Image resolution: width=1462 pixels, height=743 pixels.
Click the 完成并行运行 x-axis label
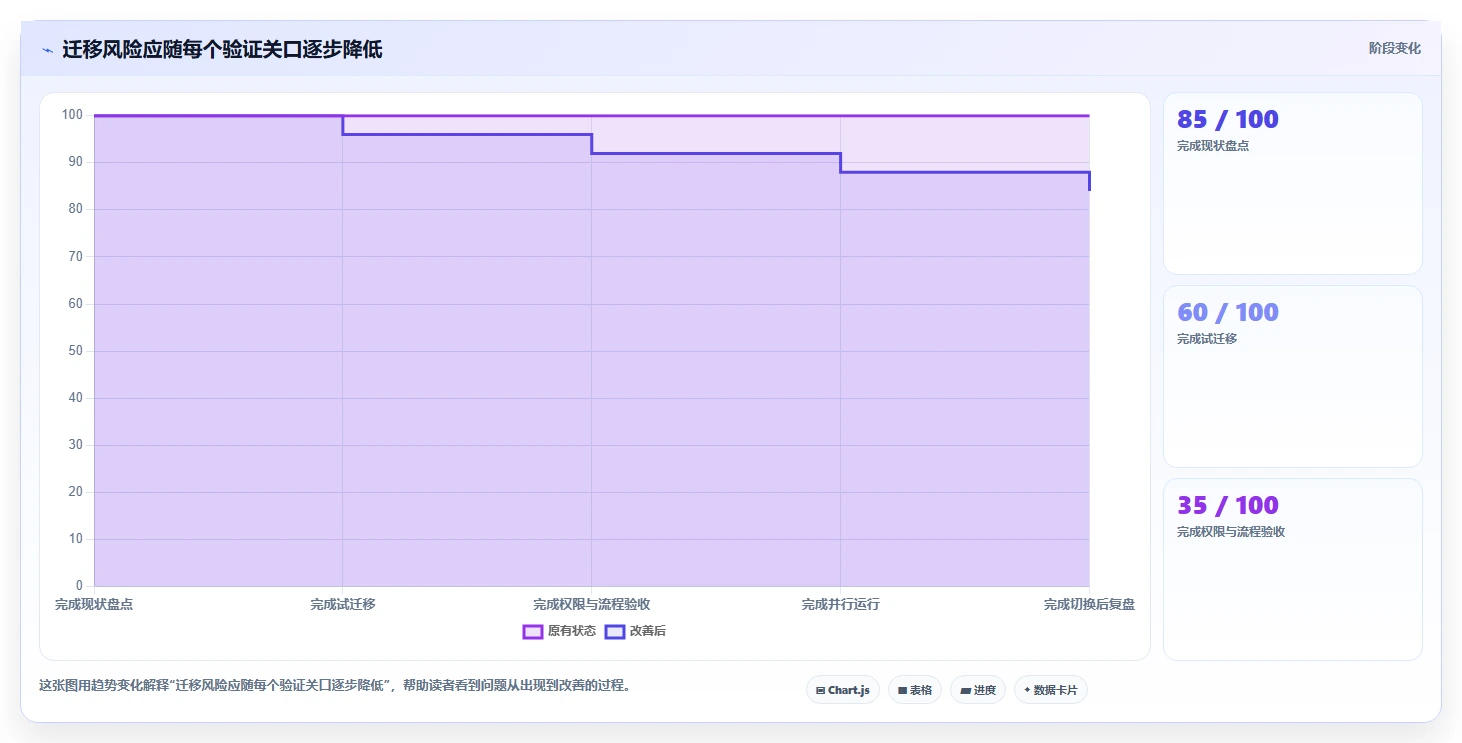pos(841,605)
